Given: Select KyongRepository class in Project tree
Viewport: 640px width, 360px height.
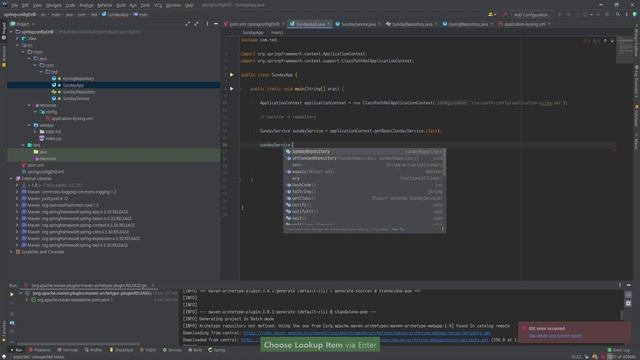Looking at the screenshot, I should tap(74, 78).
